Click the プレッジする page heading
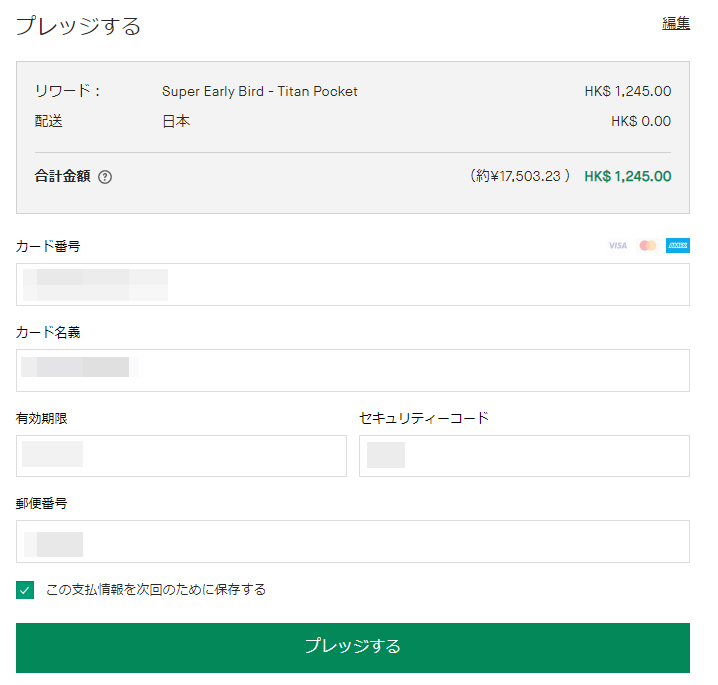Image resolution: width=718 pixels, height=685 pixels. (78, 26)
